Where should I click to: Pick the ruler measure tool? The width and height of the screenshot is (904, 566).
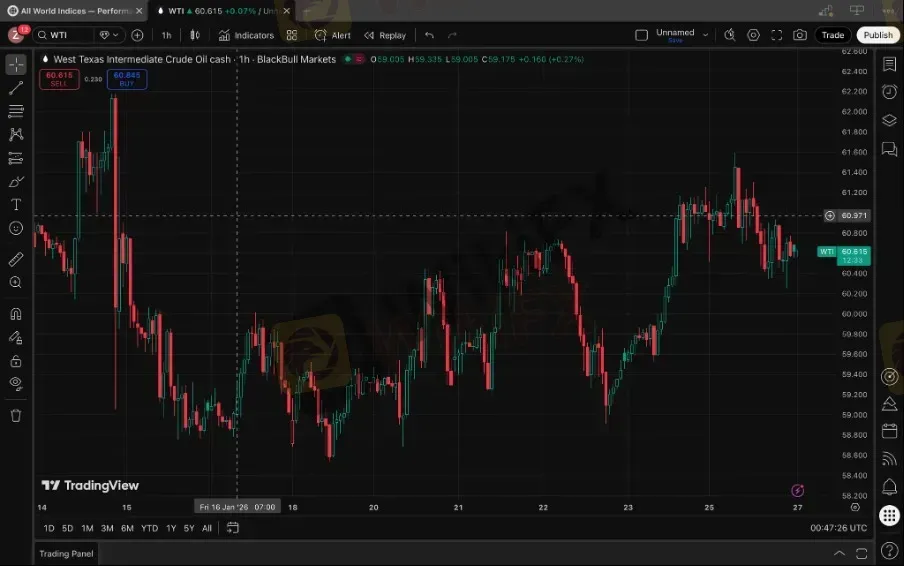(16, 259)
